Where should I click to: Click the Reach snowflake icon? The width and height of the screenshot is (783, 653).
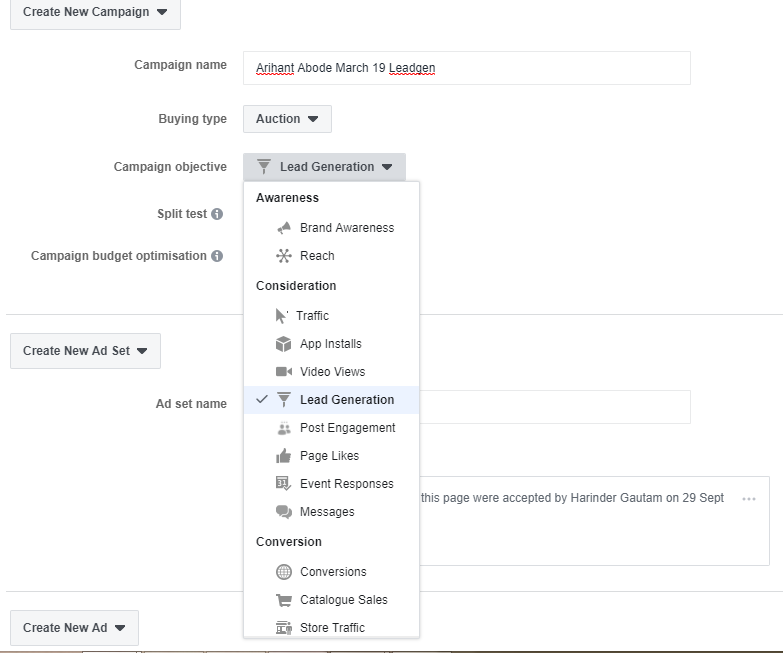pyautogui.click(x=284, y=256)
